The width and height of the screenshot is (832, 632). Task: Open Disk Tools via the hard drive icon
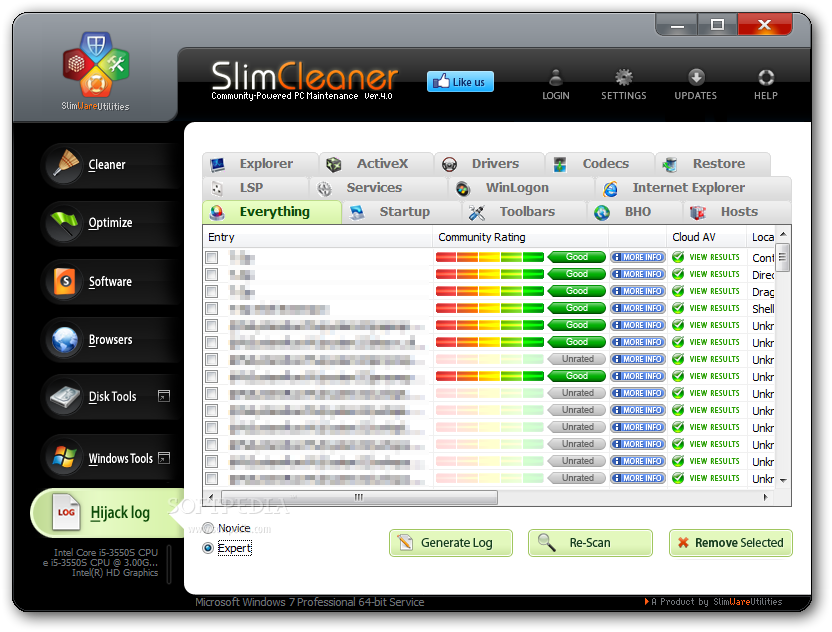pos(65,397)
